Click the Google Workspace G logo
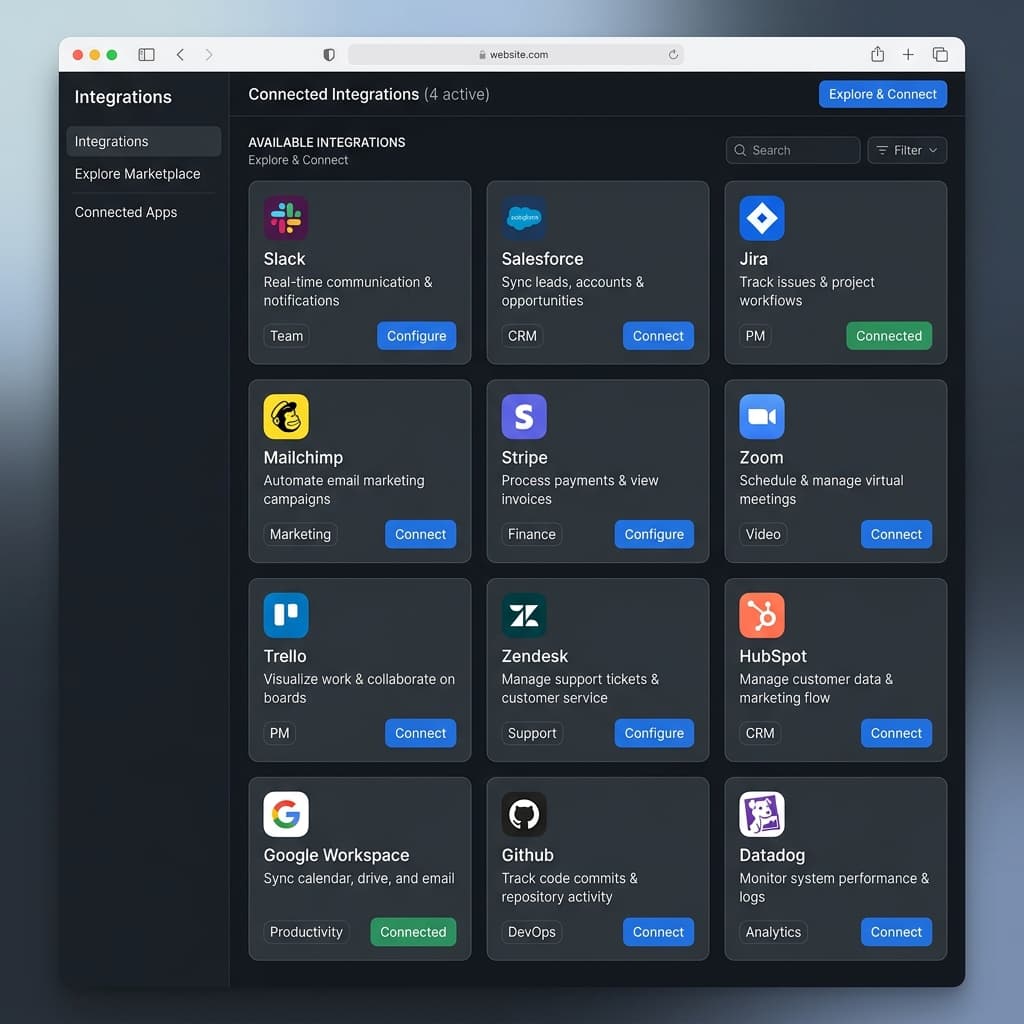The height and width of the screenshot is (1024, 1024). click(x=286, y=814)
